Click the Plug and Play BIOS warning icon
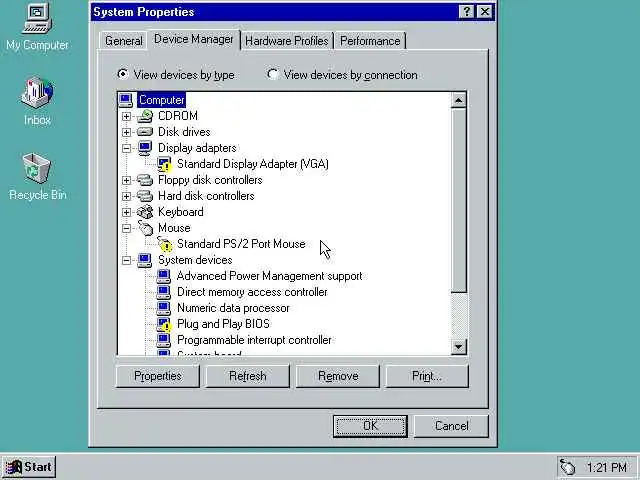Screen dimensions: 640x480 [x=164, y=324]
